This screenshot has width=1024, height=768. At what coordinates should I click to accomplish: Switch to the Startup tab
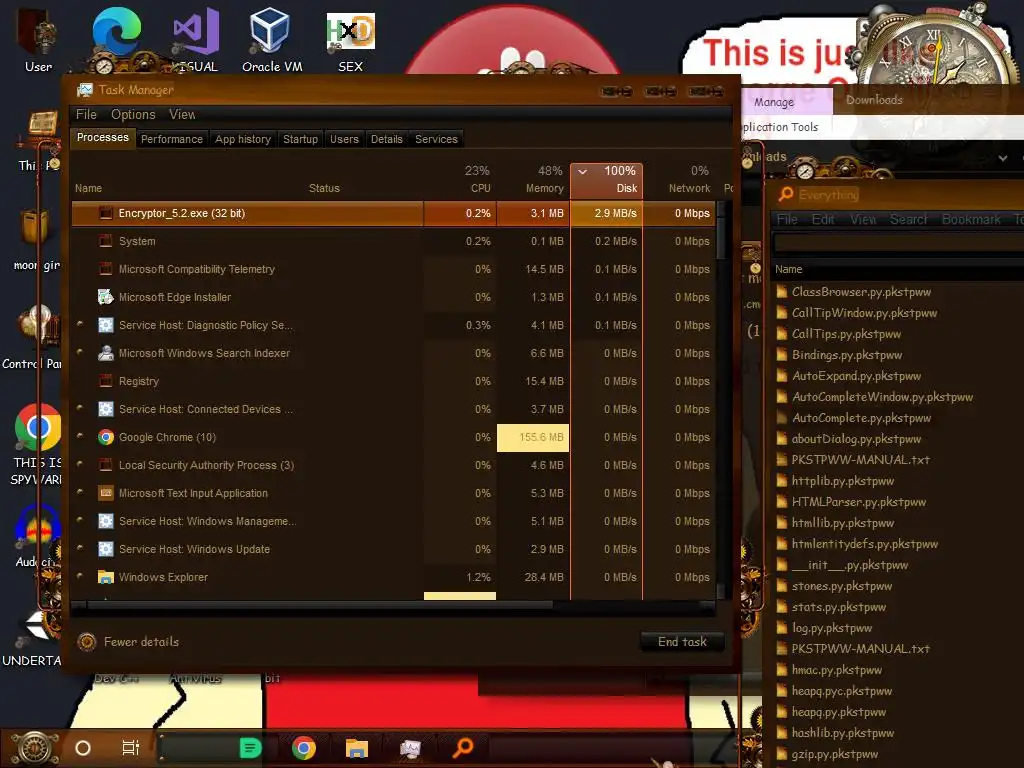300,139
